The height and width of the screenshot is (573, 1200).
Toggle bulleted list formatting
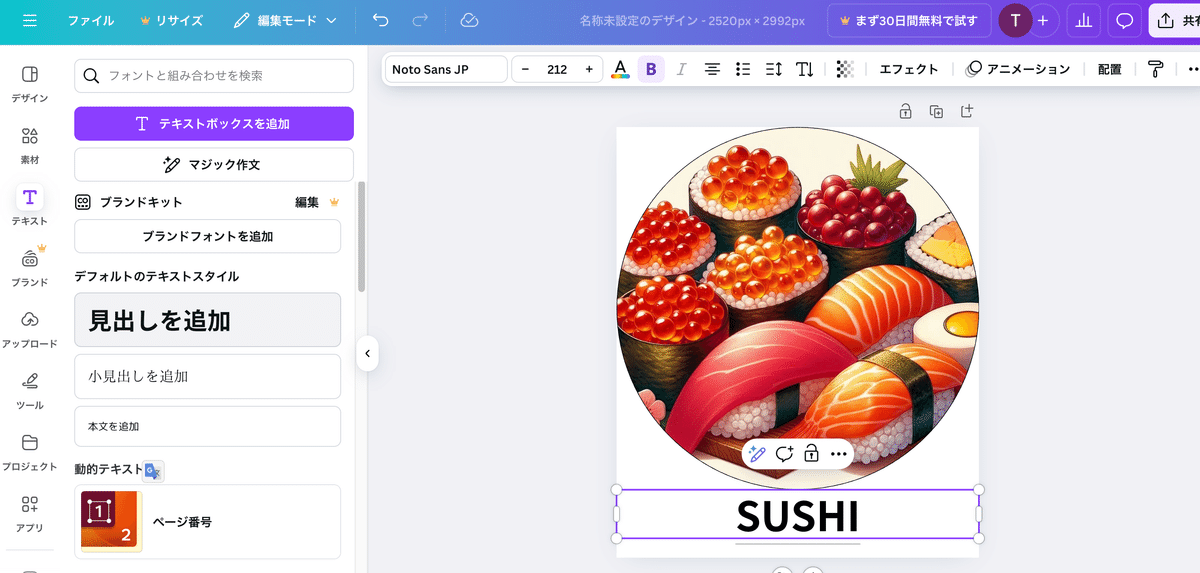point(743,69)
